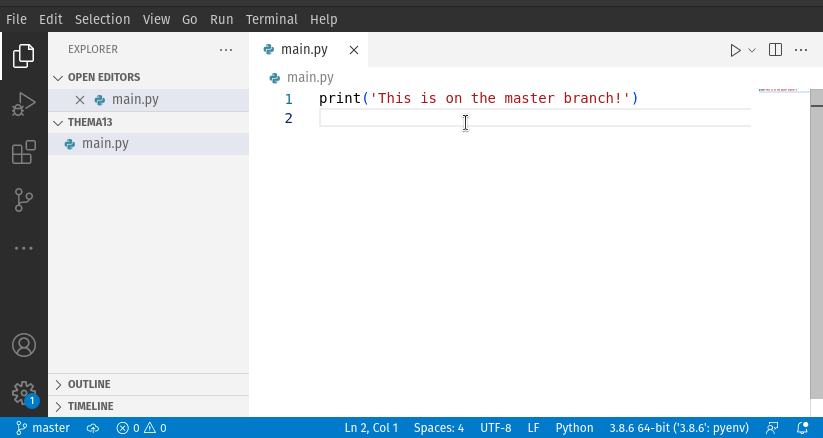Open the Source Control view
823x438 pixels.
tap(24, 200)
